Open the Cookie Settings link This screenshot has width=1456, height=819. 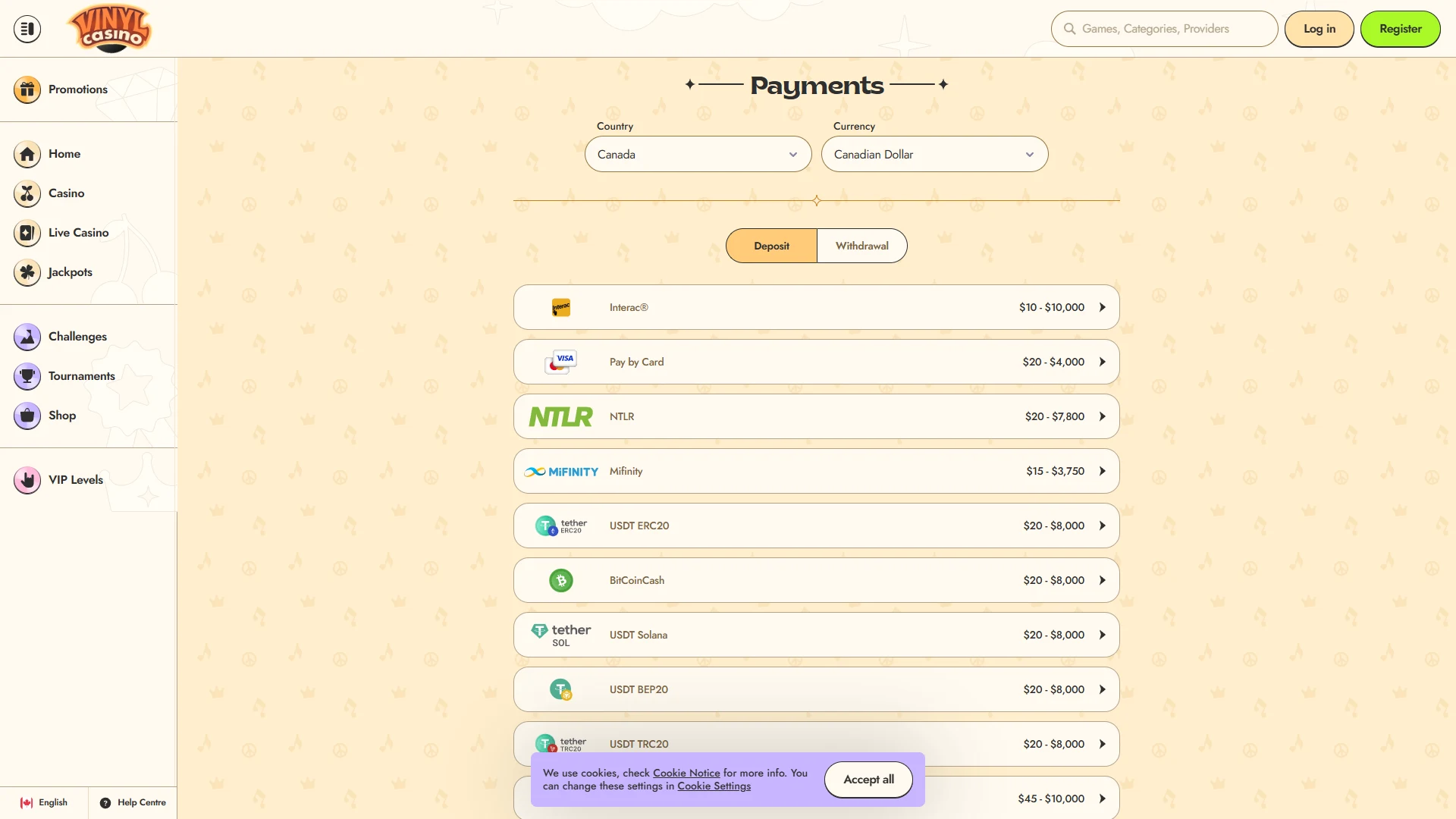point(714,786)
